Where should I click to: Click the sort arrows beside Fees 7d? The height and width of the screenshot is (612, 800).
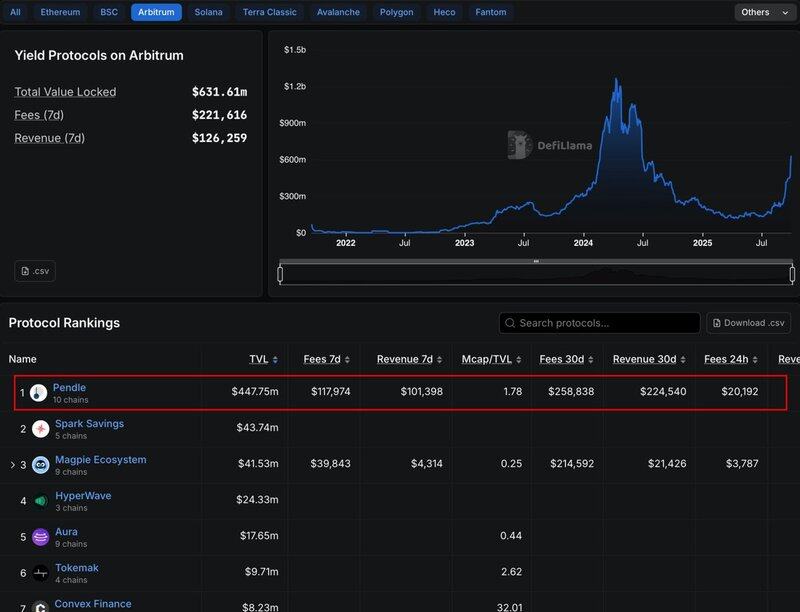pyautogui.click(x=347, y=360)
